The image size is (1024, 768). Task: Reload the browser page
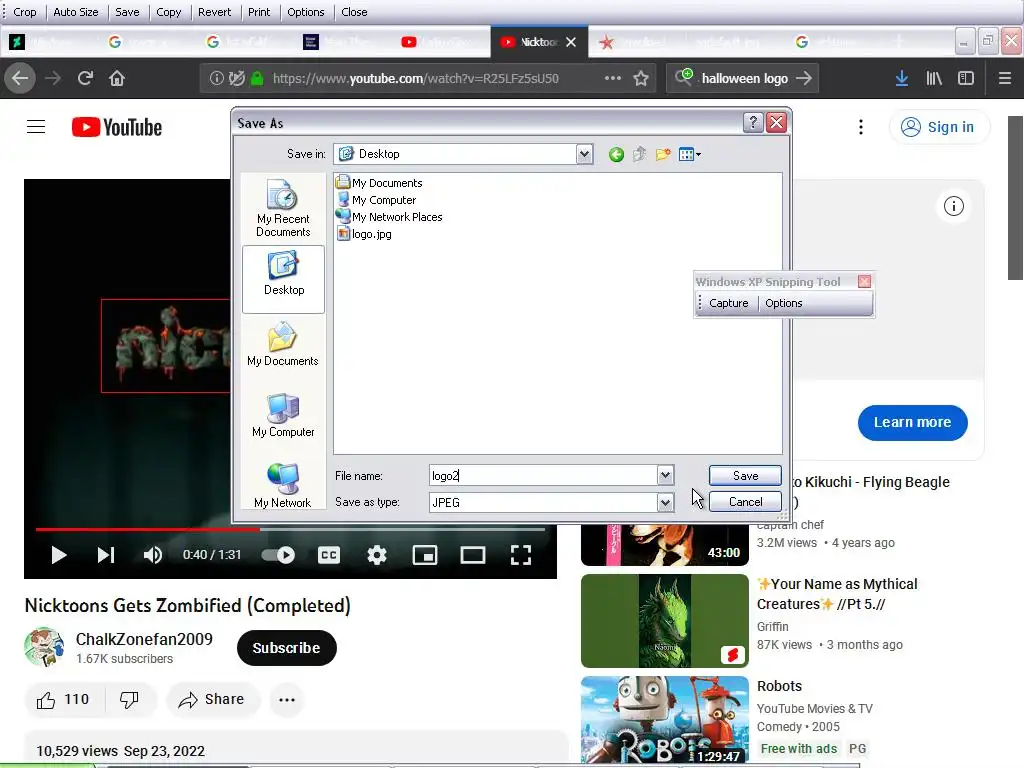tap(85, 78)
